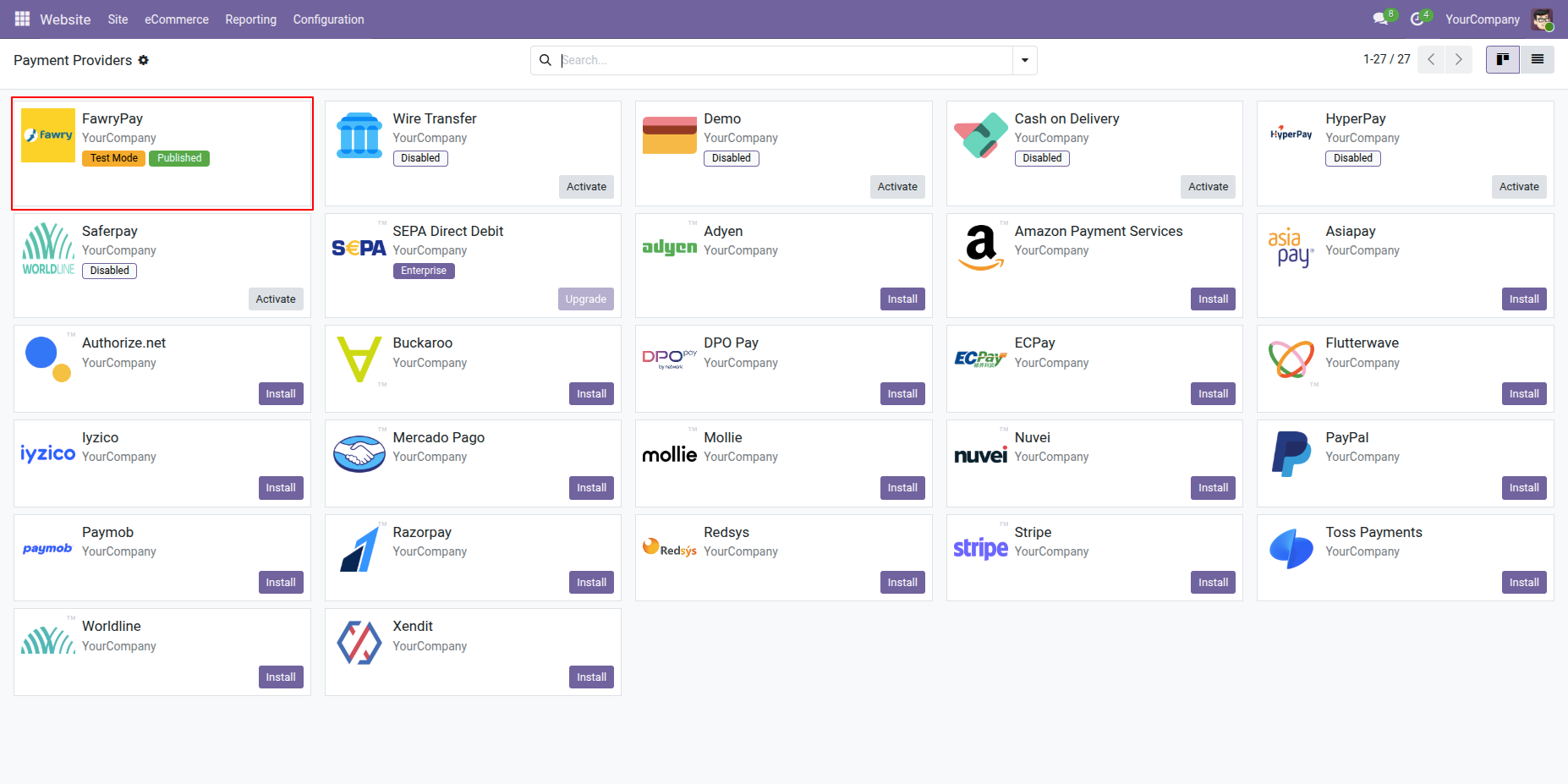Screen dimensions: 1568x784
Task: Click the FawryPay Published badge
Action: point(179,158)
